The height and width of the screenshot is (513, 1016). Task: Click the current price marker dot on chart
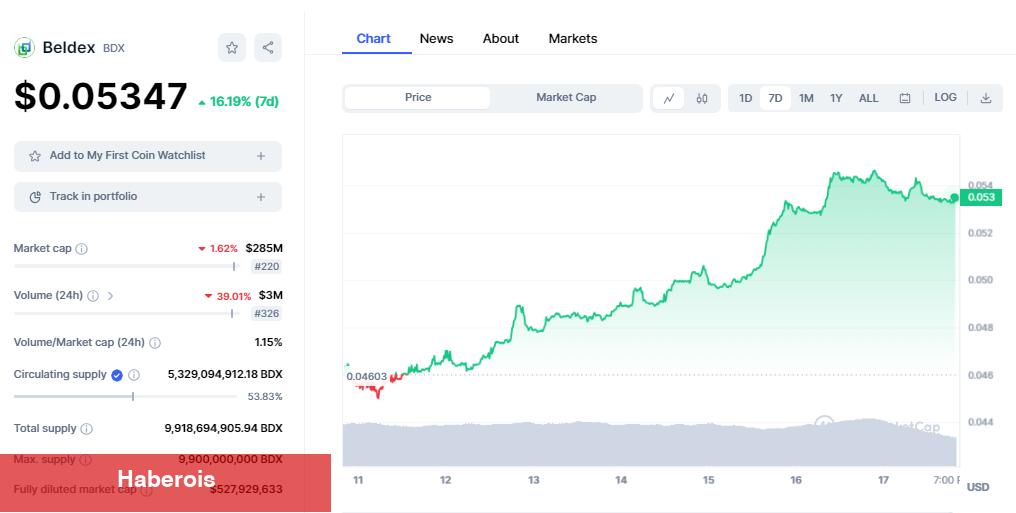[x=954, y=198]
